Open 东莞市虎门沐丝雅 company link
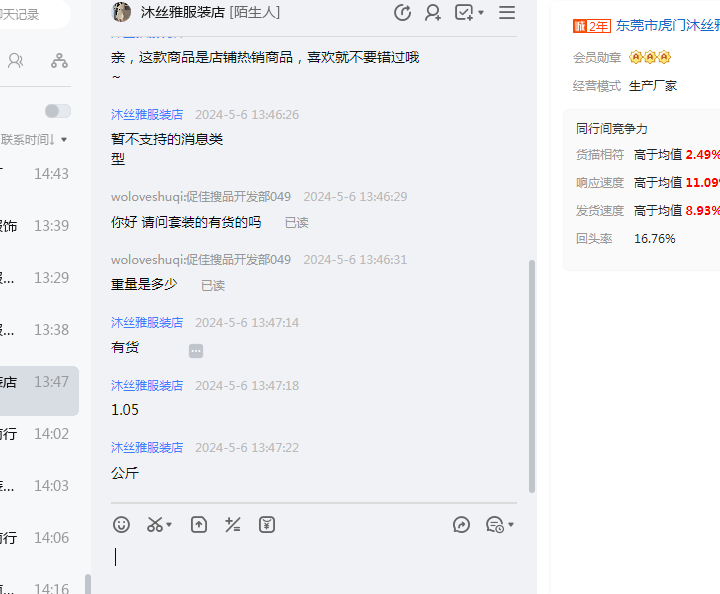The image size is (720, 594). tap(668, 26)
